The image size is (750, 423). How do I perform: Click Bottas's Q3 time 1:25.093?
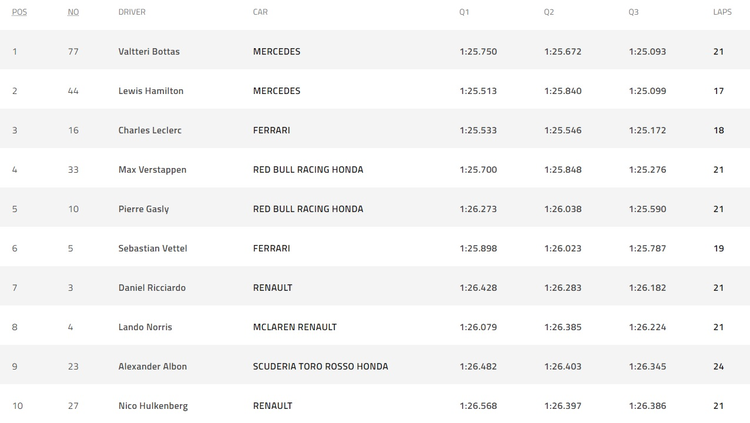click(647, 52)
